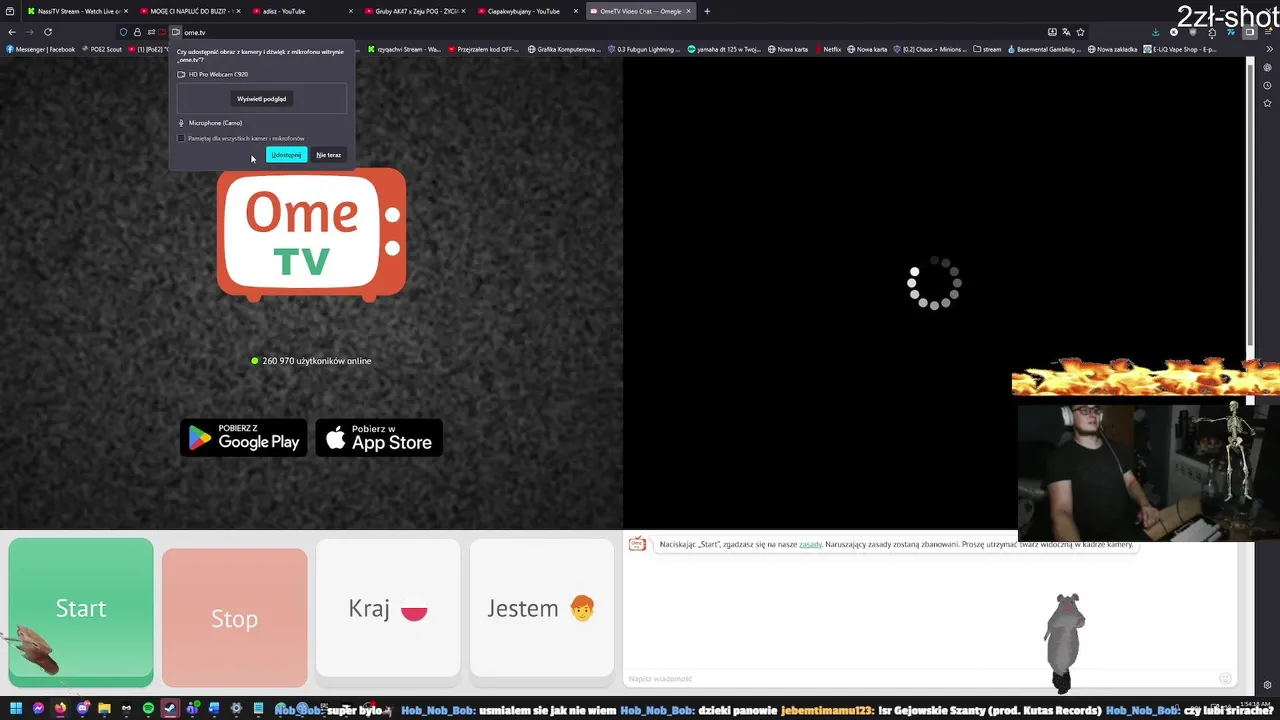Click the red Stop button
This screenshot has height=720, width=1280.
tap(234, 618)
